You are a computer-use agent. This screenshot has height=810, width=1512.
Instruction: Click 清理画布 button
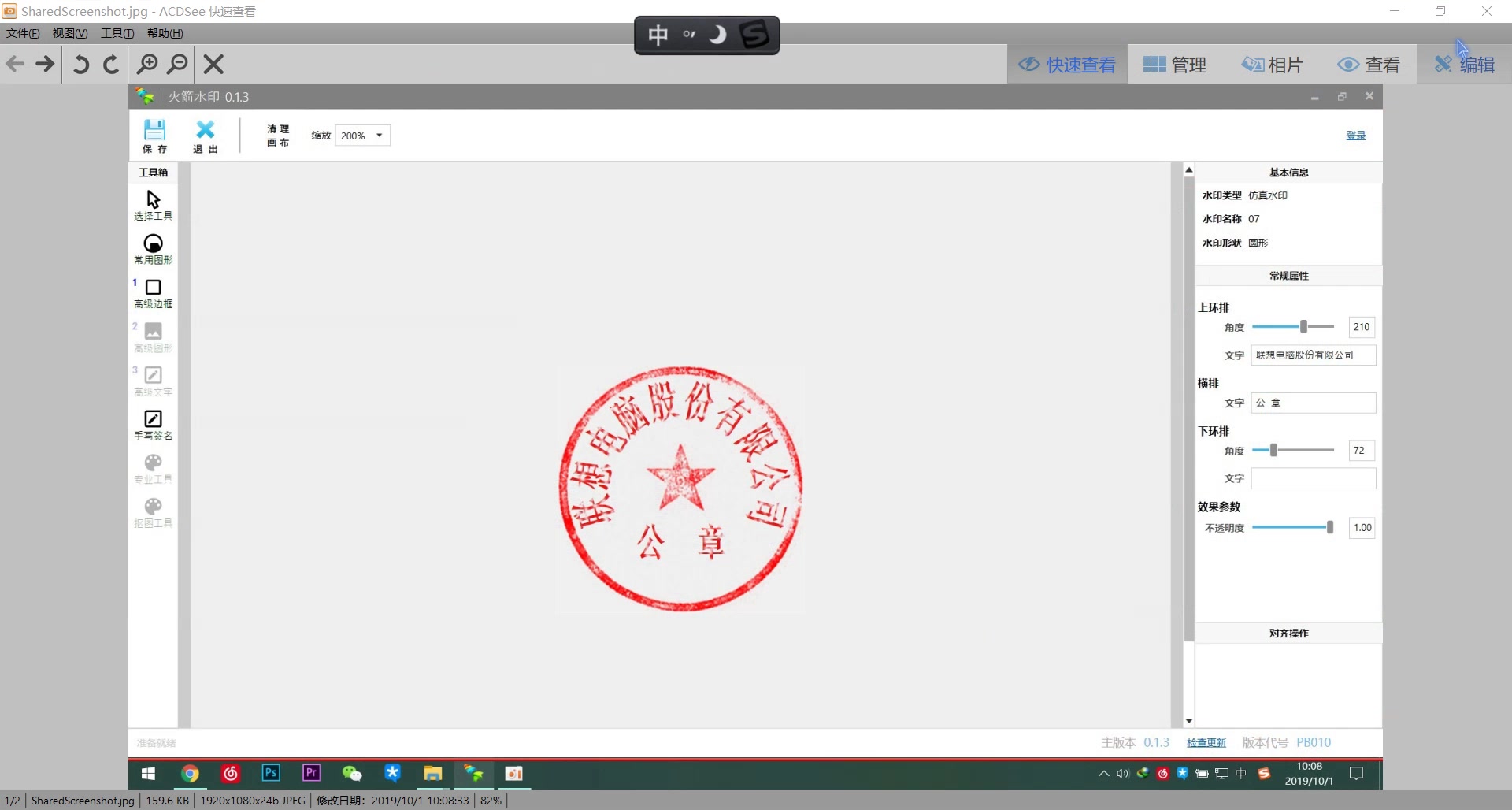tap(278, 136)
